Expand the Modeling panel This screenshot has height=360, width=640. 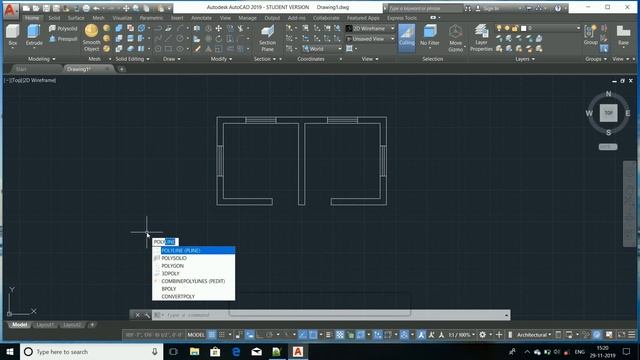41,59
